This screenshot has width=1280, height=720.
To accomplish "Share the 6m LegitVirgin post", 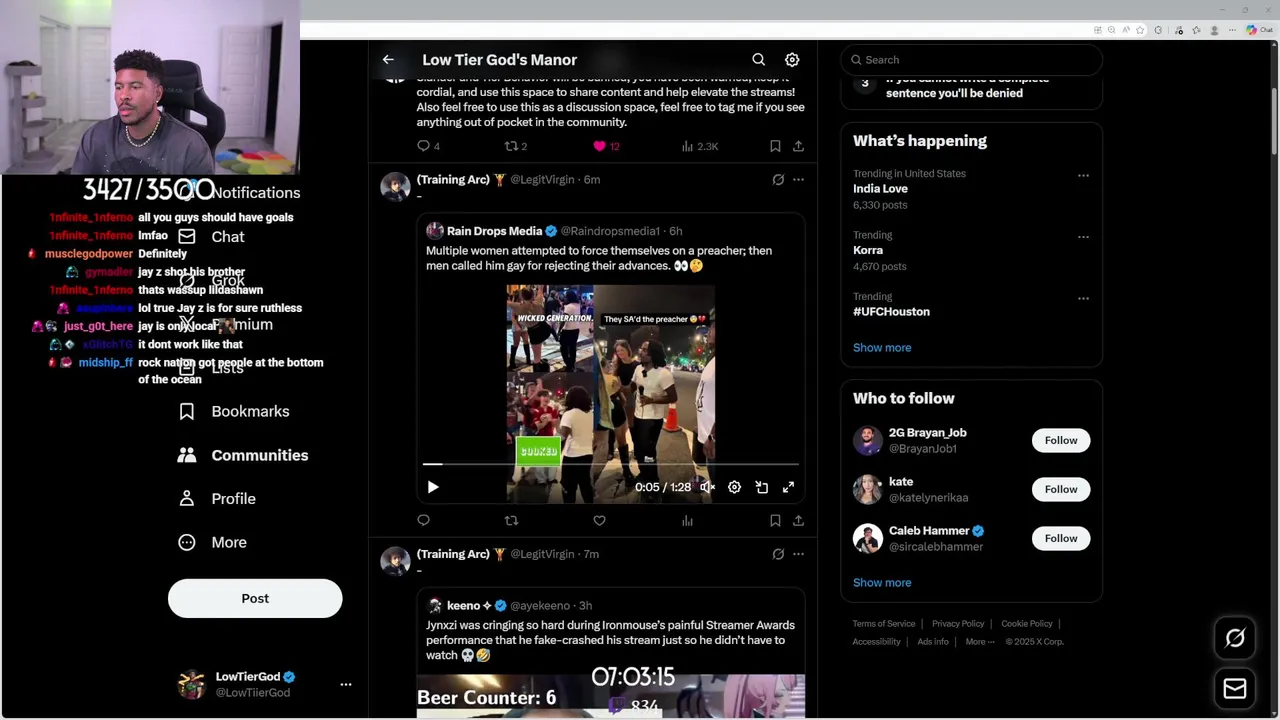I will point(798,520).
